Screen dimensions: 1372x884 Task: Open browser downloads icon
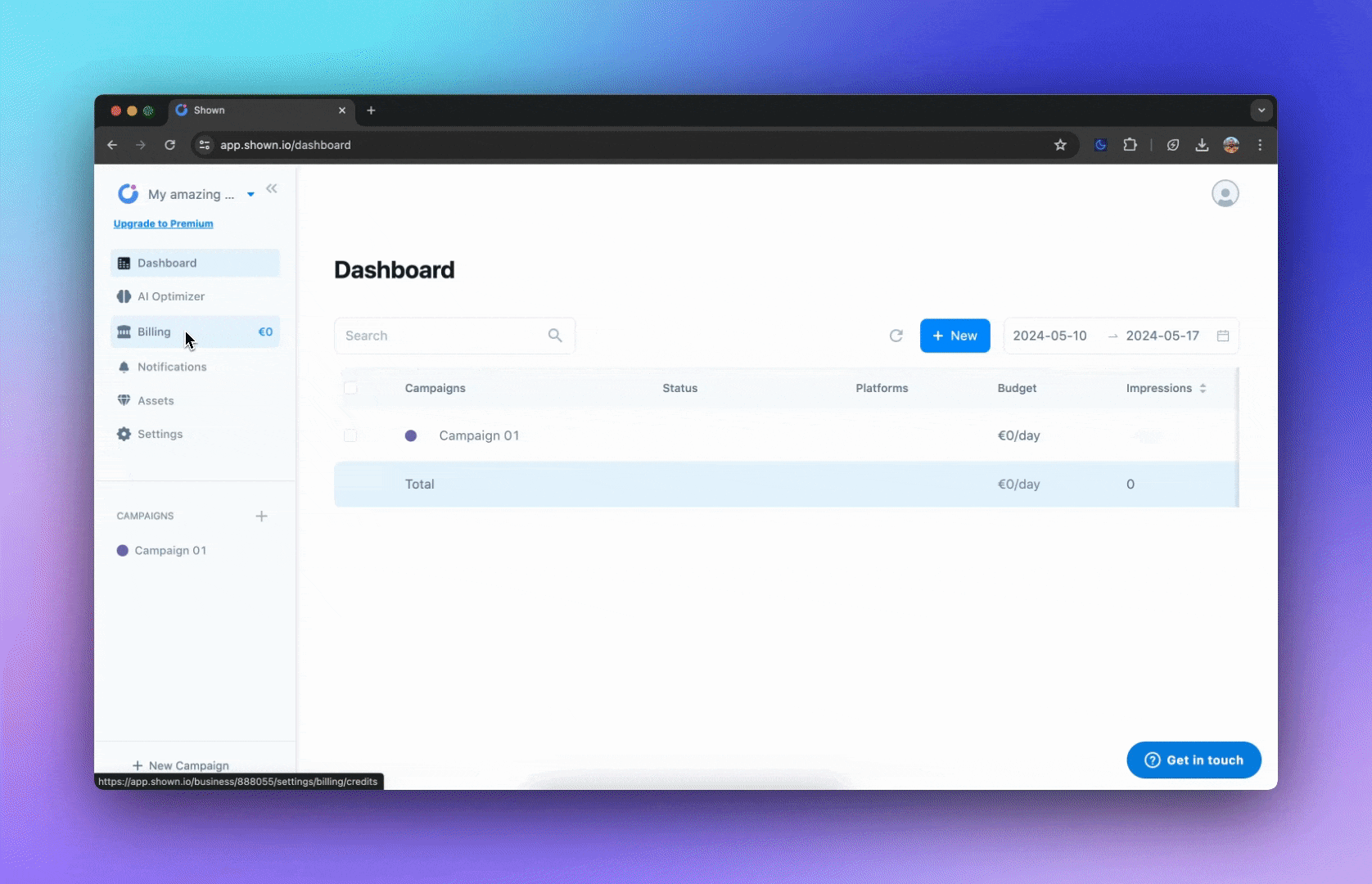tap(1202, 145)
